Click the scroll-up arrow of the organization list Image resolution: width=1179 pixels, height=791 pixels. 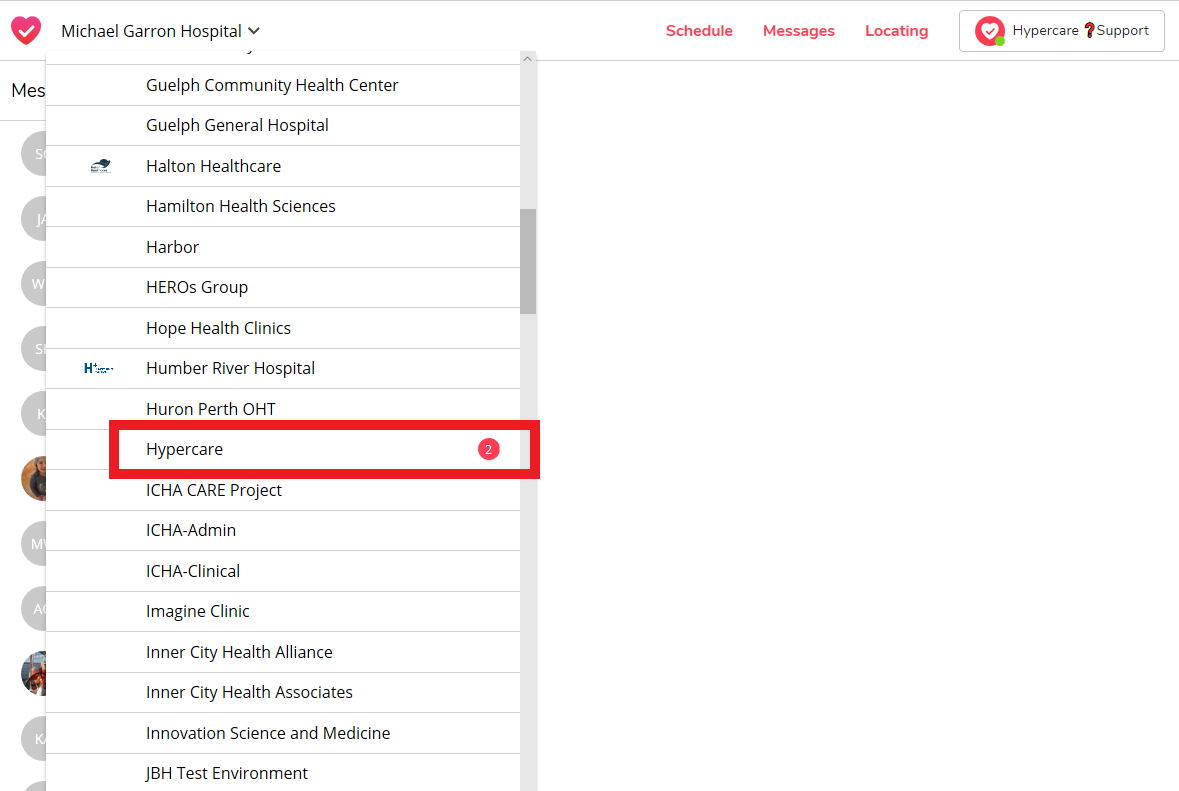point(528,59)
